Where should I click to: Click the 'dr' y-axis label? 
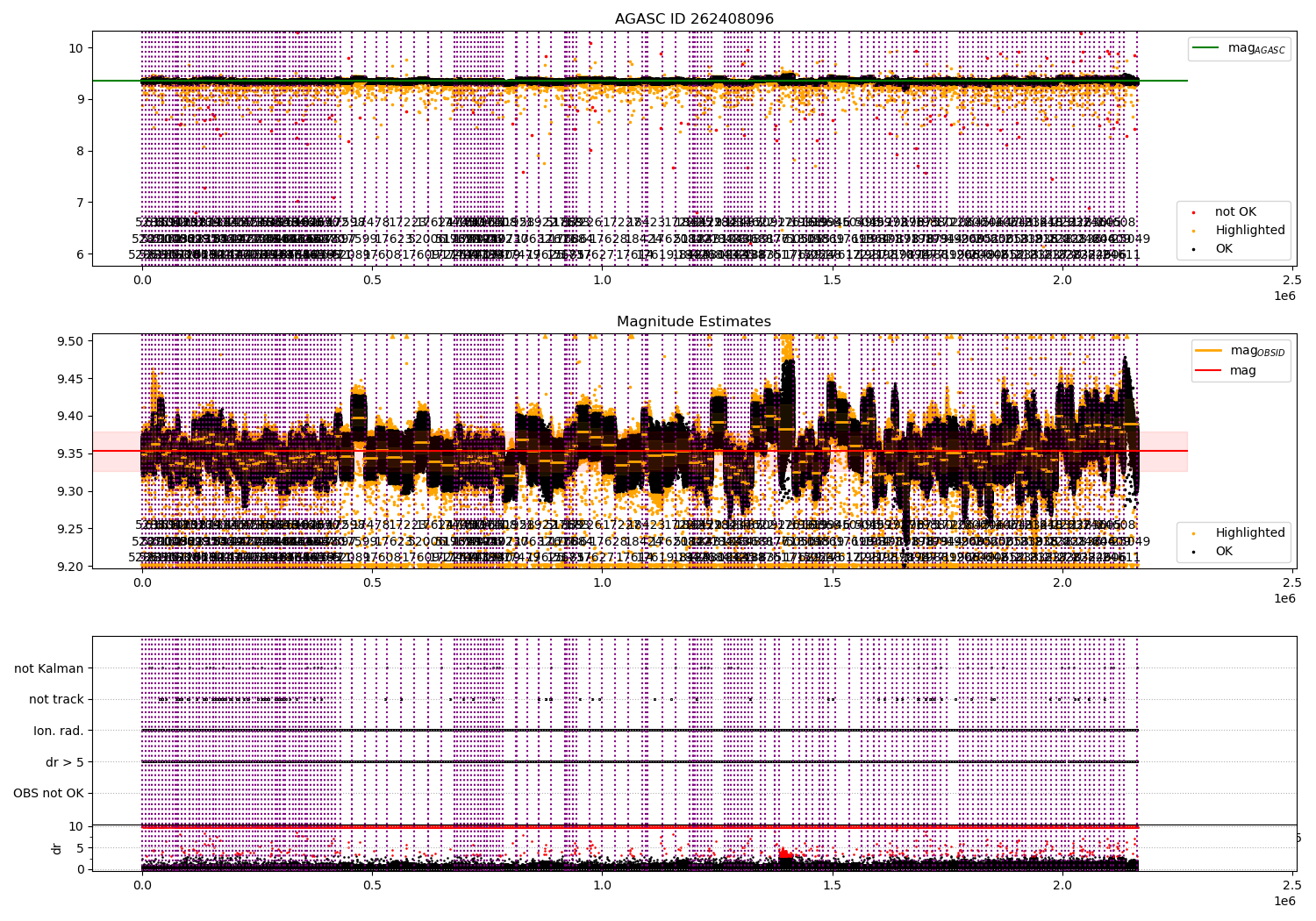coord(57,848)
